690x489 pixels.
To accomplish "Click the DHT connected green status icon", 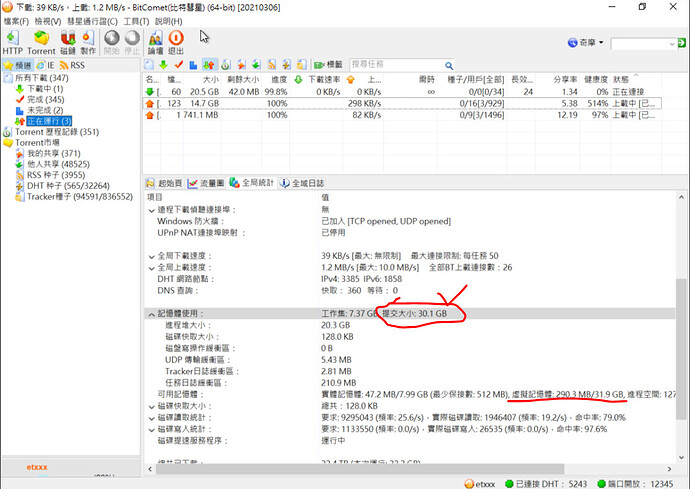I will pos(509,484).
